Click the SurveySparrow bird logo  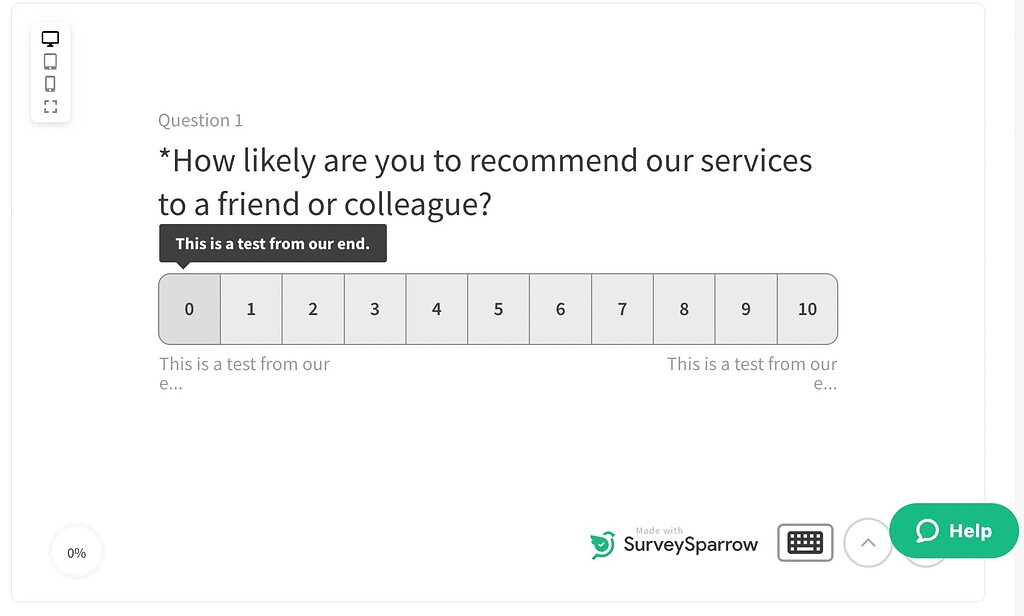coord(602,544)
